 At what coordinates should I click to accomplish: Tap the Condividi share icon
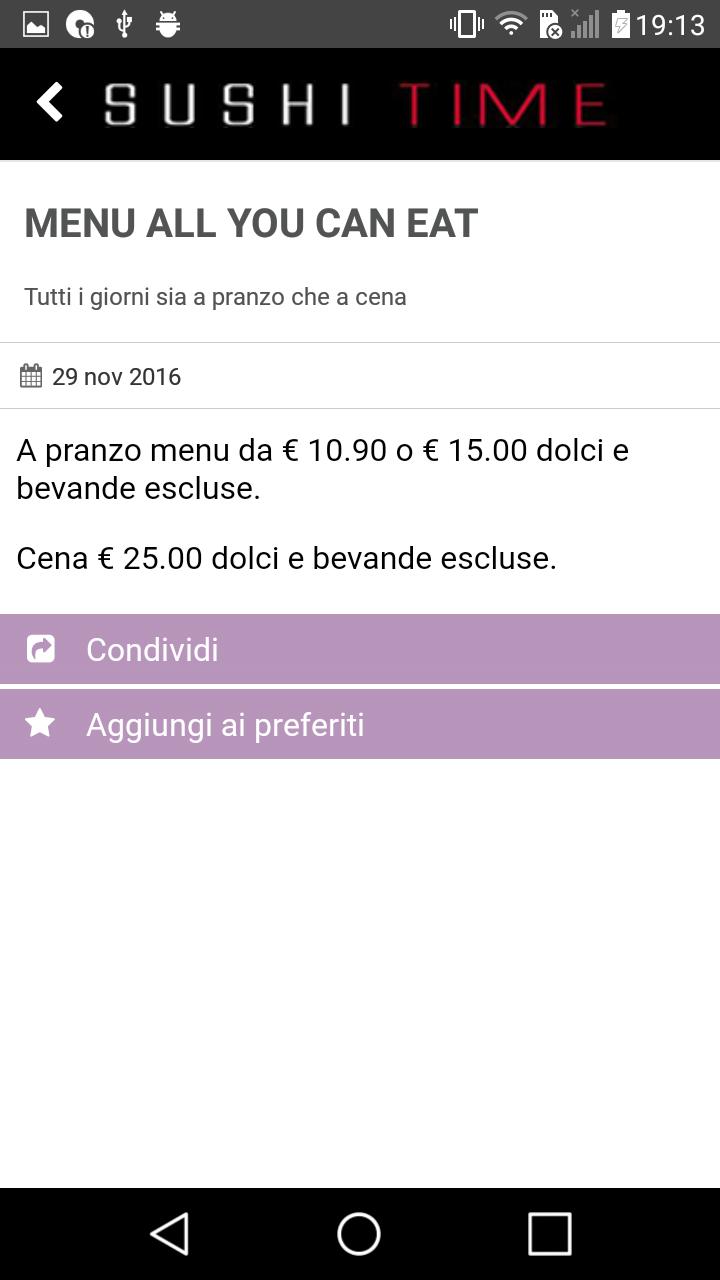click(40, 649)
